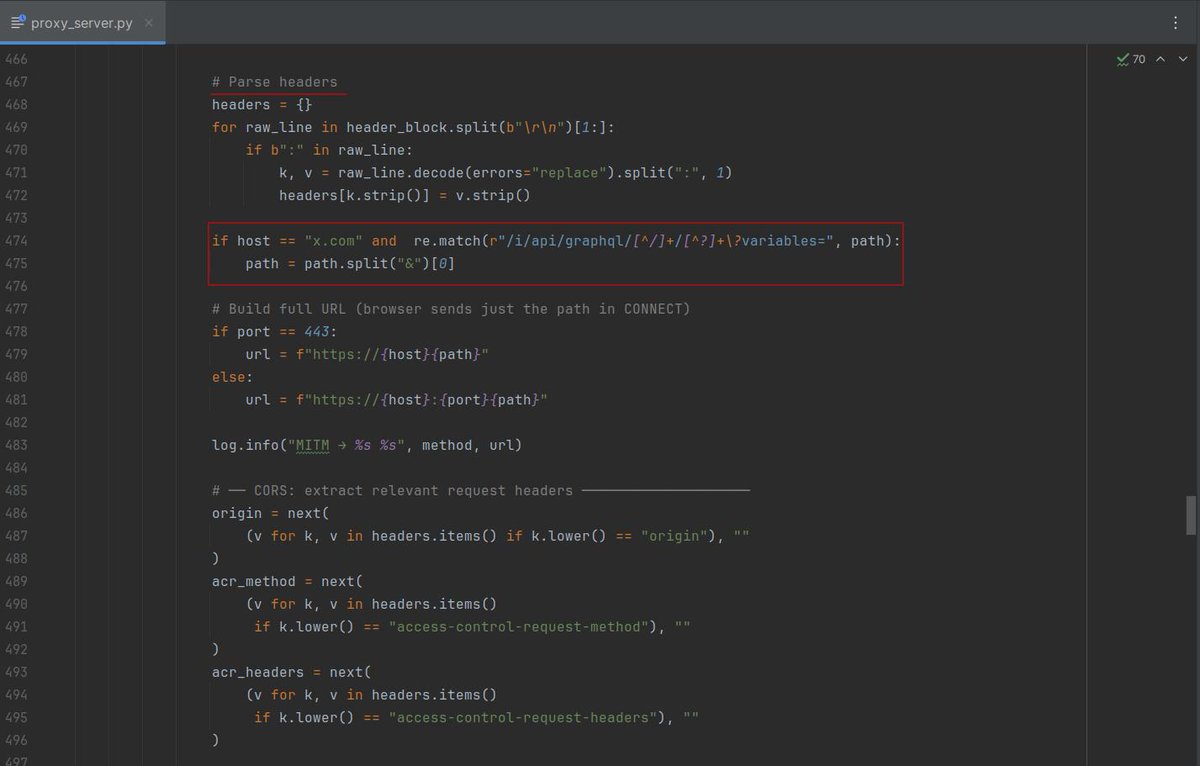Select line number 466 in the gutter

(x=17, y=58)
